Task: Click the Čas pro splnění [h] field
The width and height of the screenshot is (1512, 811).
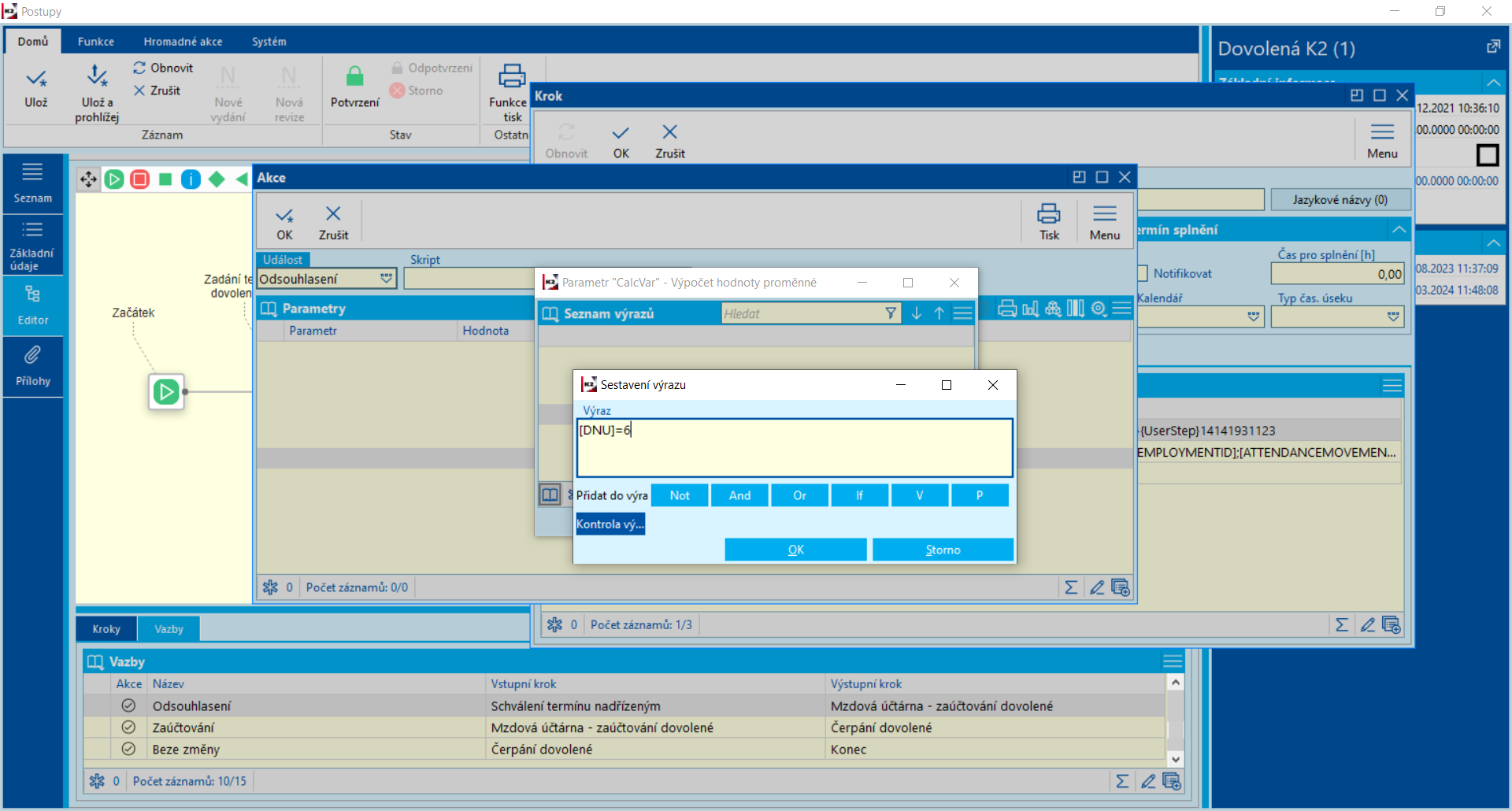Action: click(1337, 274)
